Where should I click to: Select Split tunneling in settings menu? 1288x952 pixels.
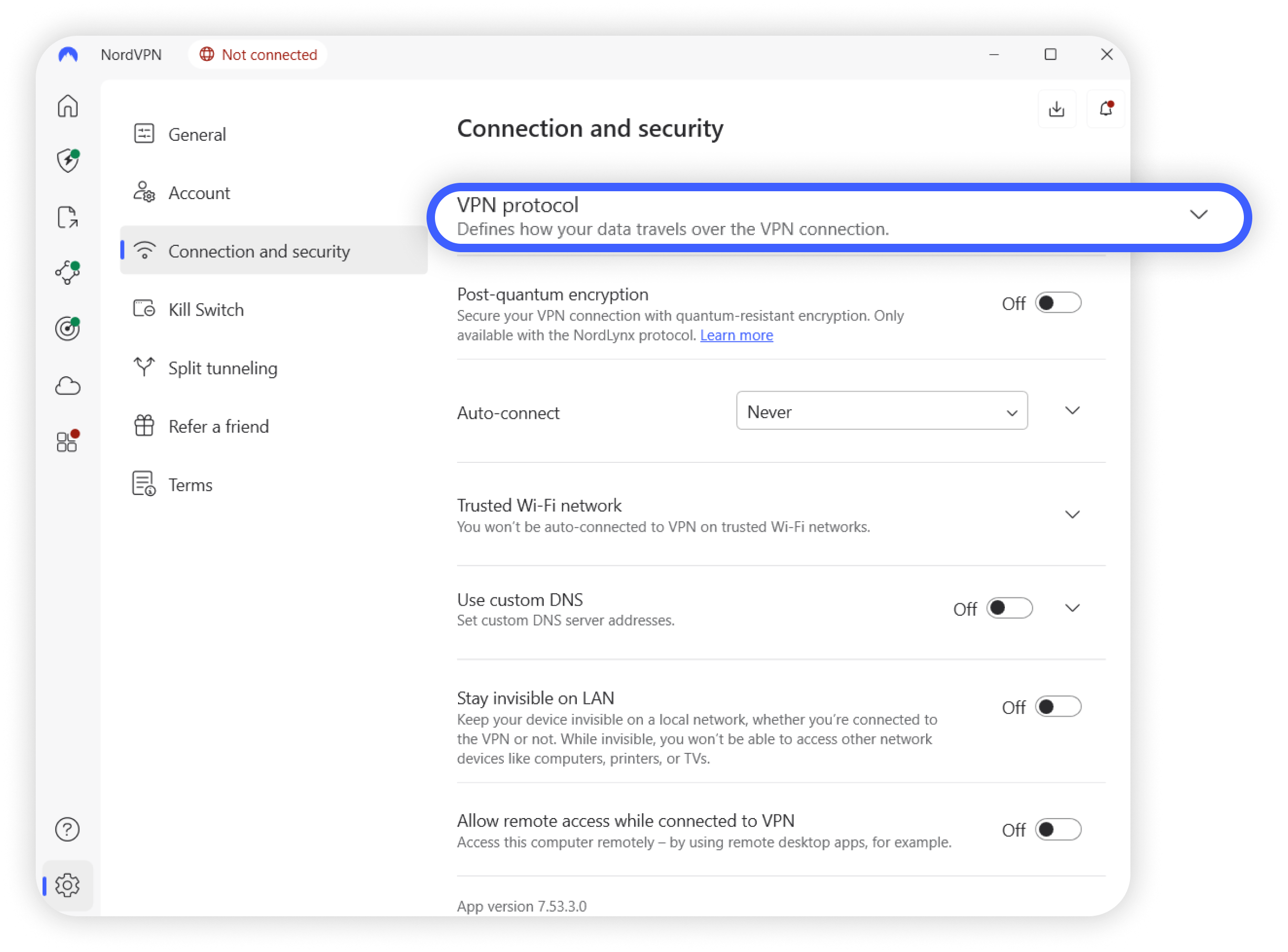pos(222,368)
